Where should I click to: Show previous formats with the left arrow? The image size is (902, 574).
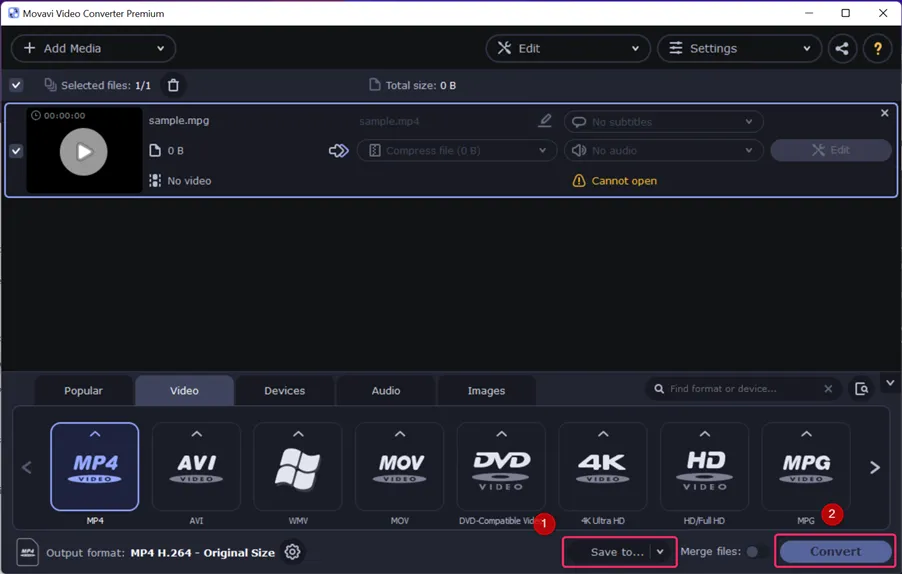(x=26, y=467)
